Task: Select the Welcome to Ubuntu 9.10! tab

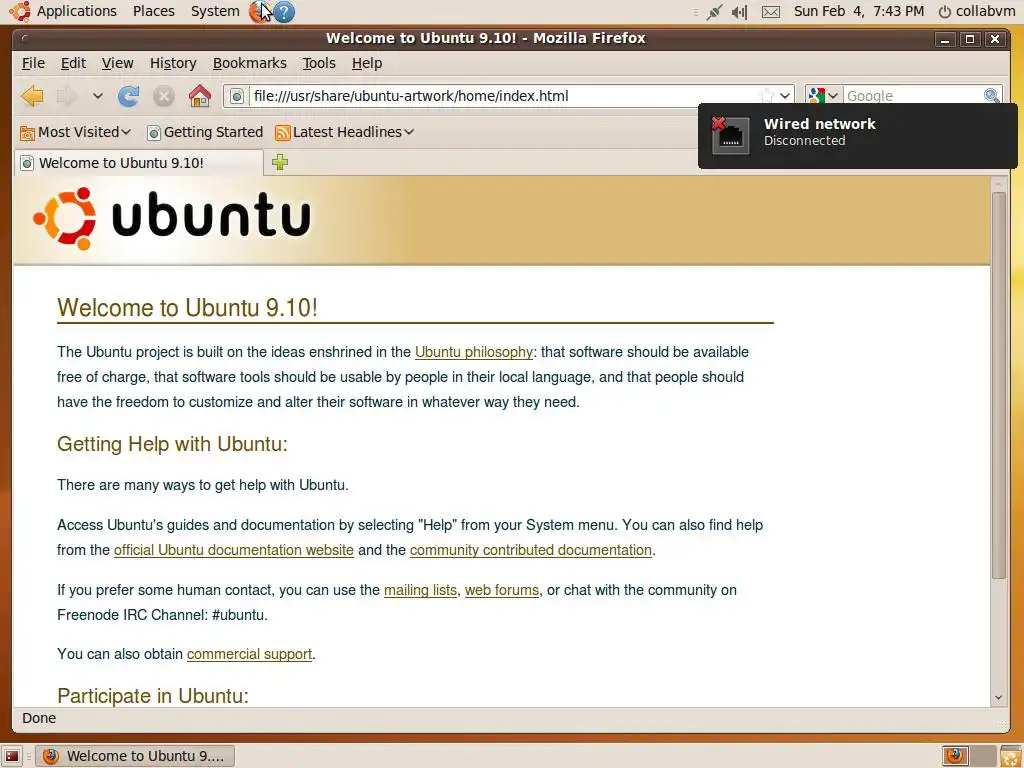Action: (138, 163)
